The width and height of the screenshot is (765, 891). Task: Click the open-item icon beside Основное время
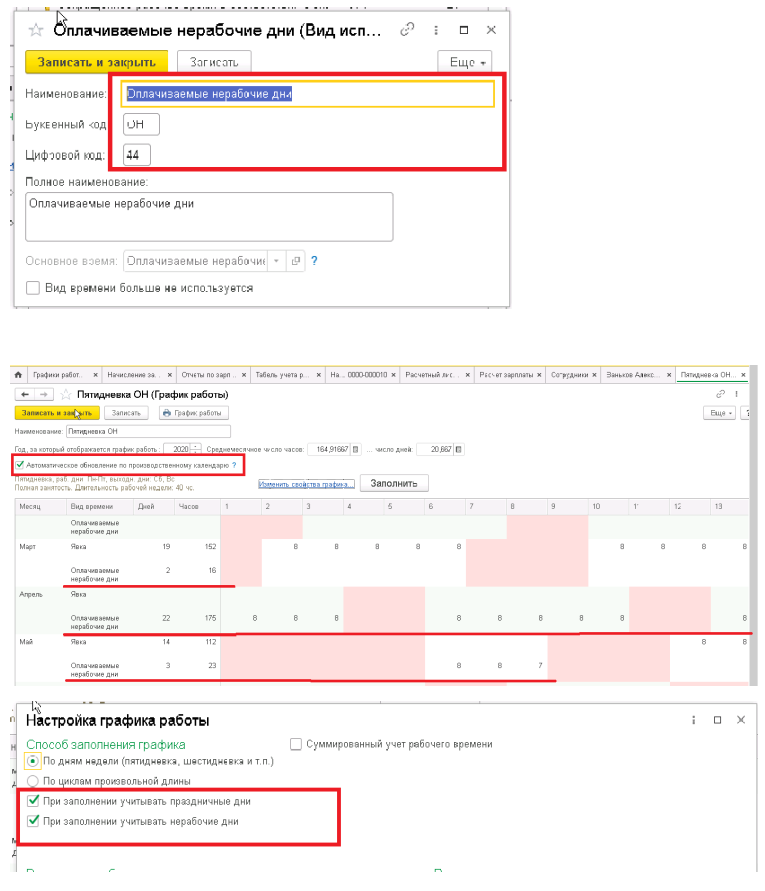pos(295,261)
